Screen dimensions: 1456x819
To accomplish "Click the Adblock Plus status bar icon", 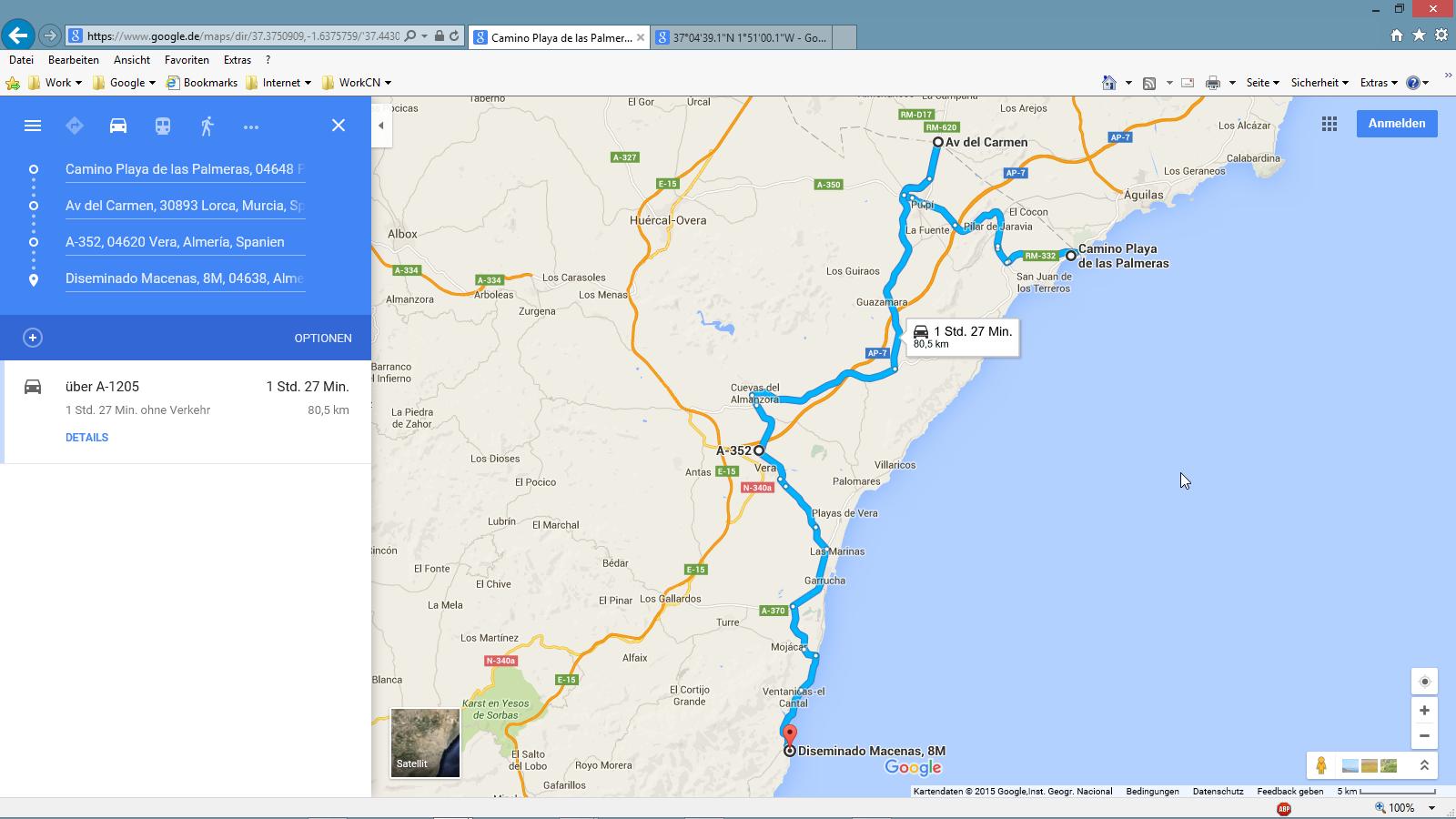I will click(1284, 808).
